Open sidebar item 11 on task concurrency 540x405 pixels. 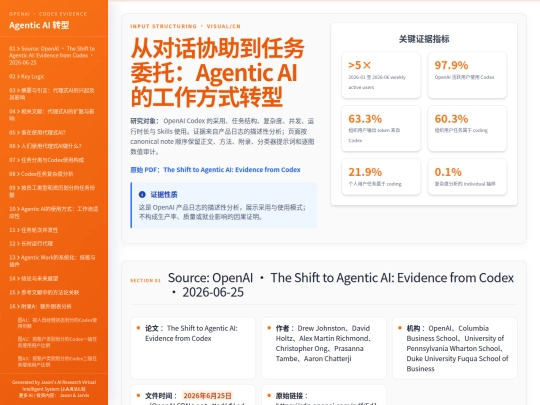[x=33, y=230]
